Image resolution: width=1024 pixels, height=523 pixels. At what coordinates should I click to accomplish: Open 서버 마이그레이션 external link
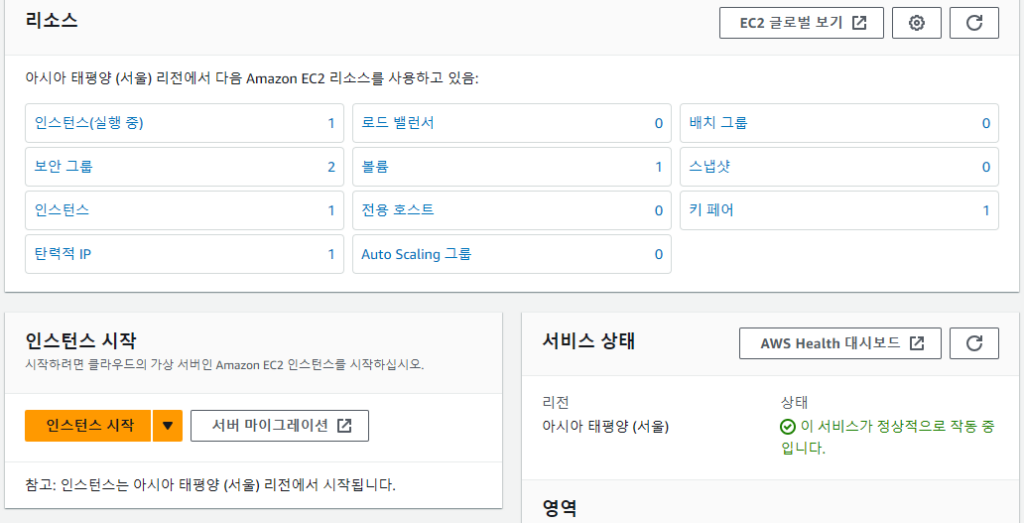click(280, 425)
